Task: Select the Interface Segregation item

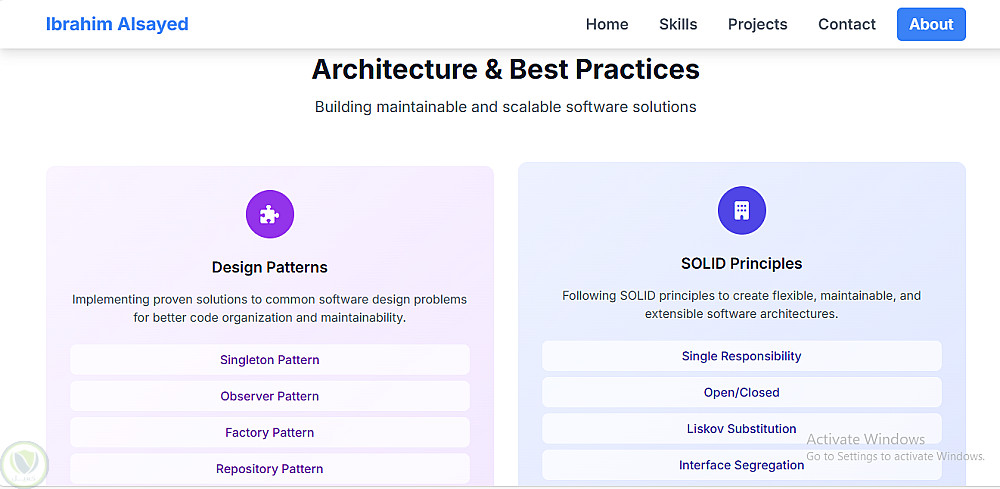Action: (x=742, y=465)
